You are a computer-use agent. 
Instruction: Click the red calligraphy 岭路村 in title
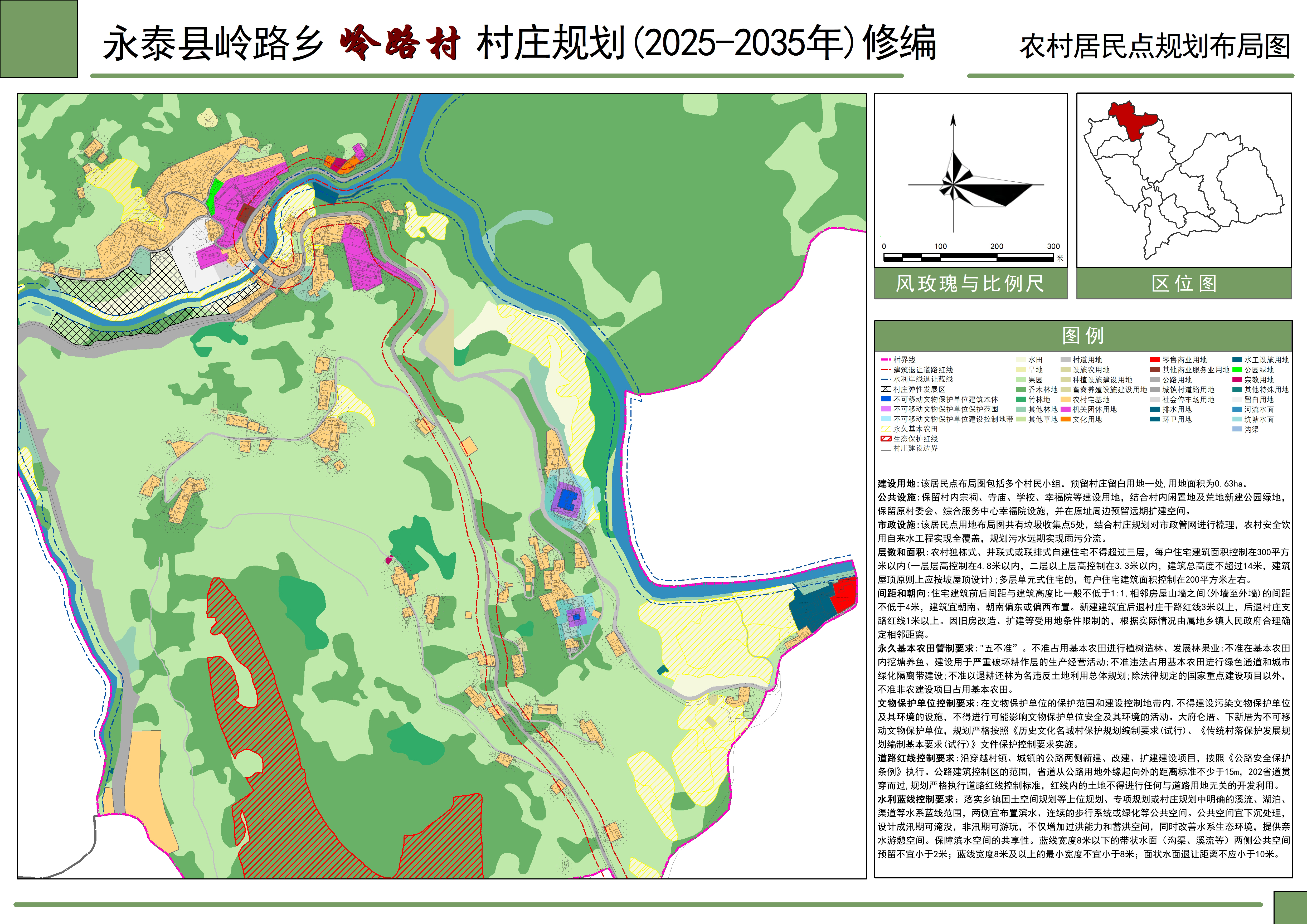point(400,43)
